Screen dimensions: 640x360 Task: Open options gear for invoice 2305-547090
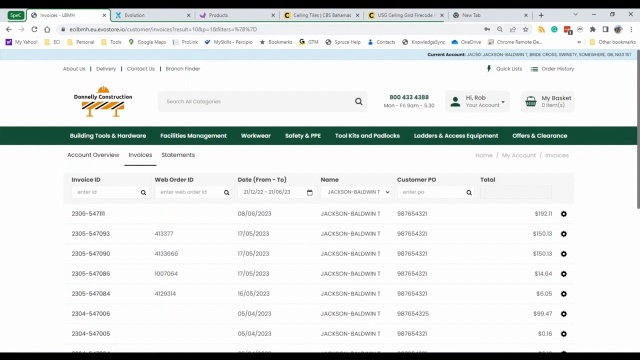point(564,254)
